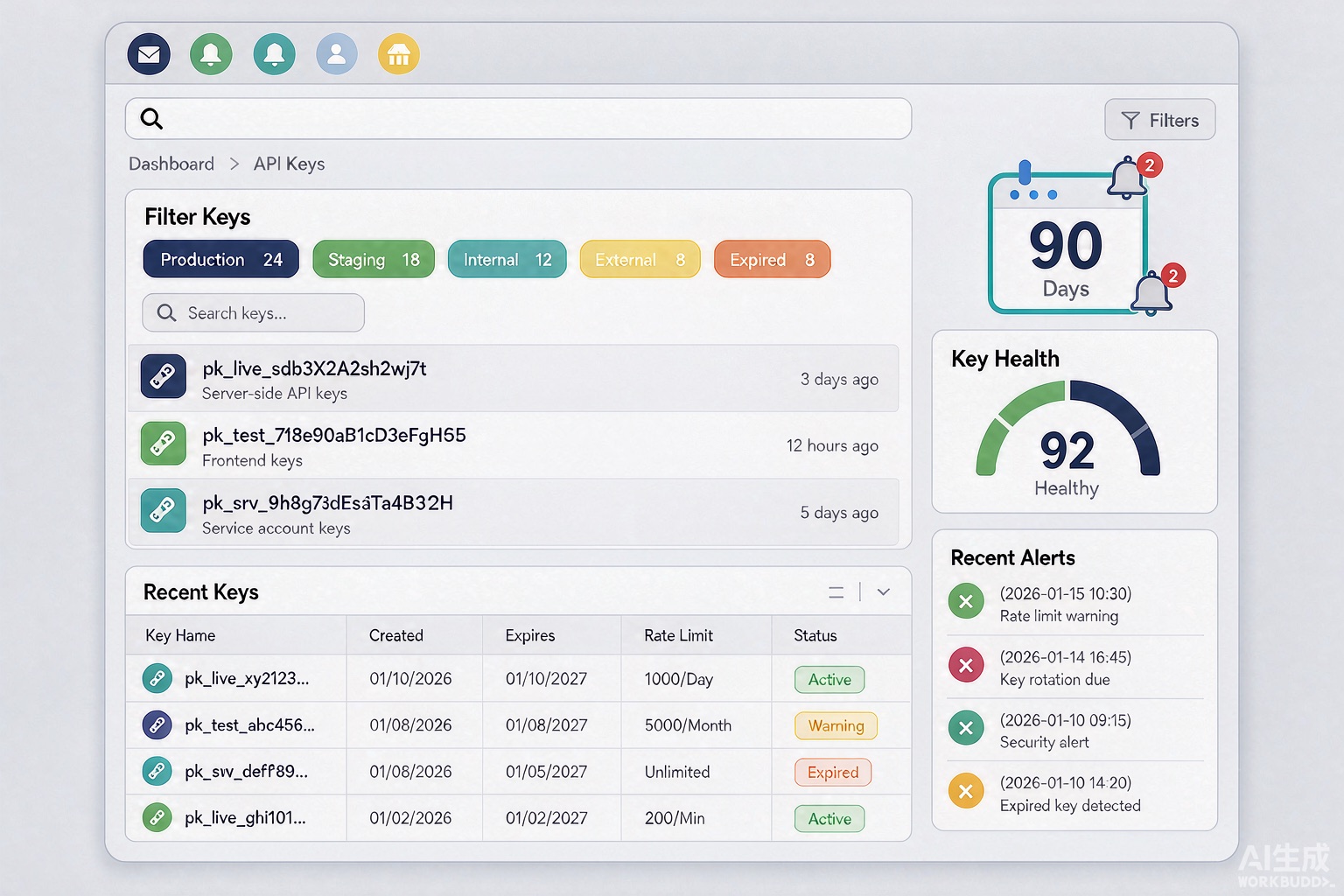The height and width of the screenshot is (896, 1344).
Task: Click the key icon in pk_test_abc456 row
Action: click(x=157, y=724)
